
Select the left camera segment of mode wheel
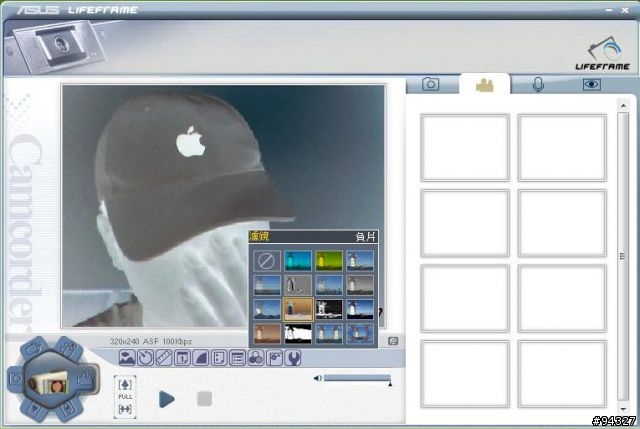coord(16,379)
